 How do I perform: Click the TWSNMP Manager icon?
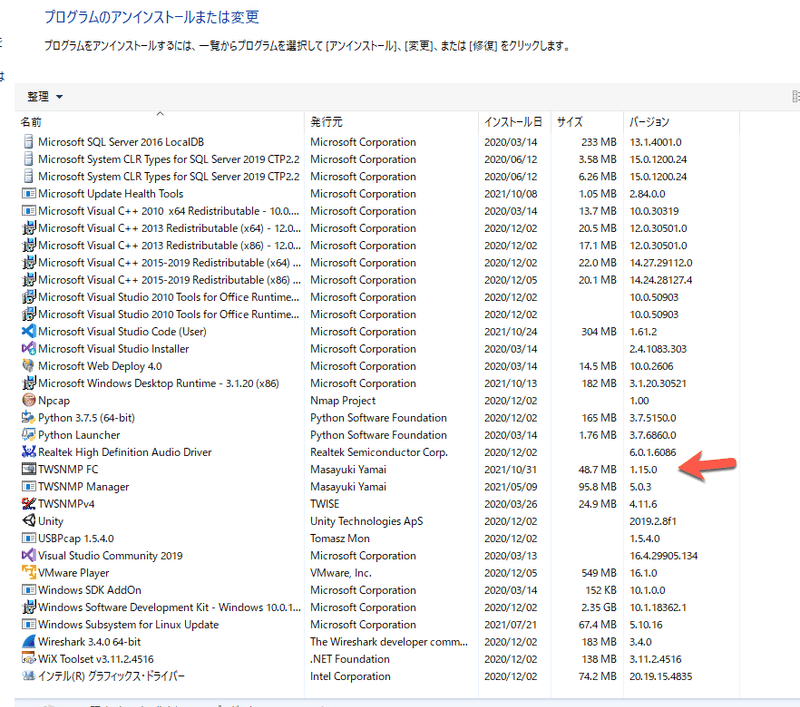point(29,487)
